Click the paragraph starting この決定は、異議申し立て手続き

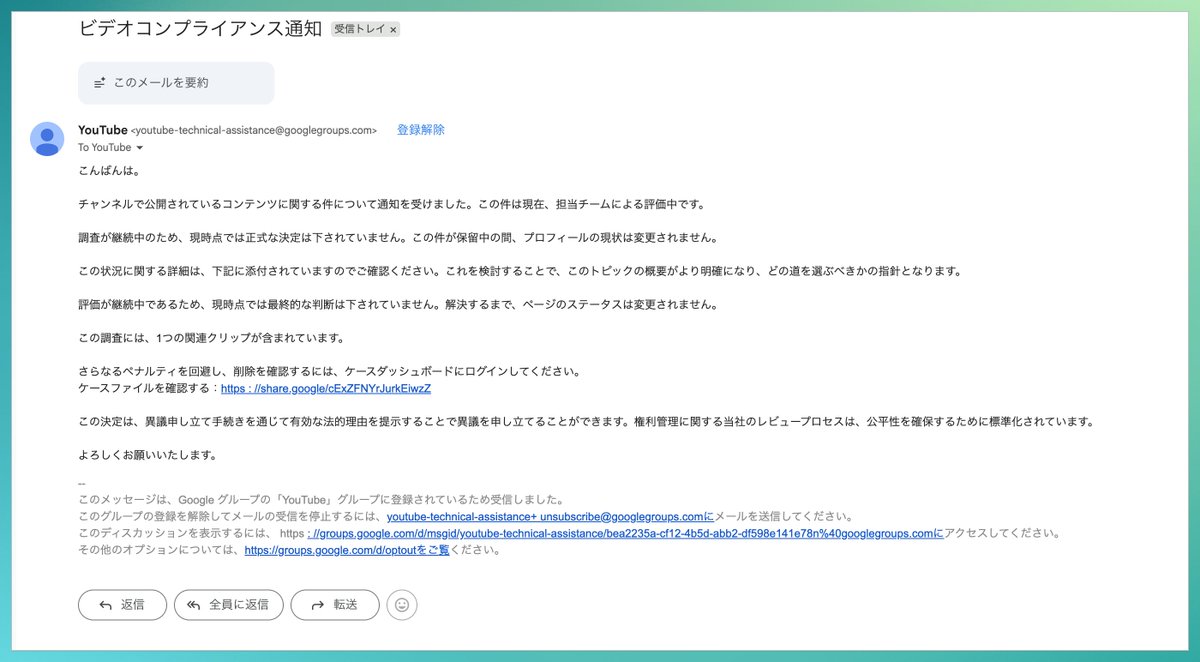587,421
